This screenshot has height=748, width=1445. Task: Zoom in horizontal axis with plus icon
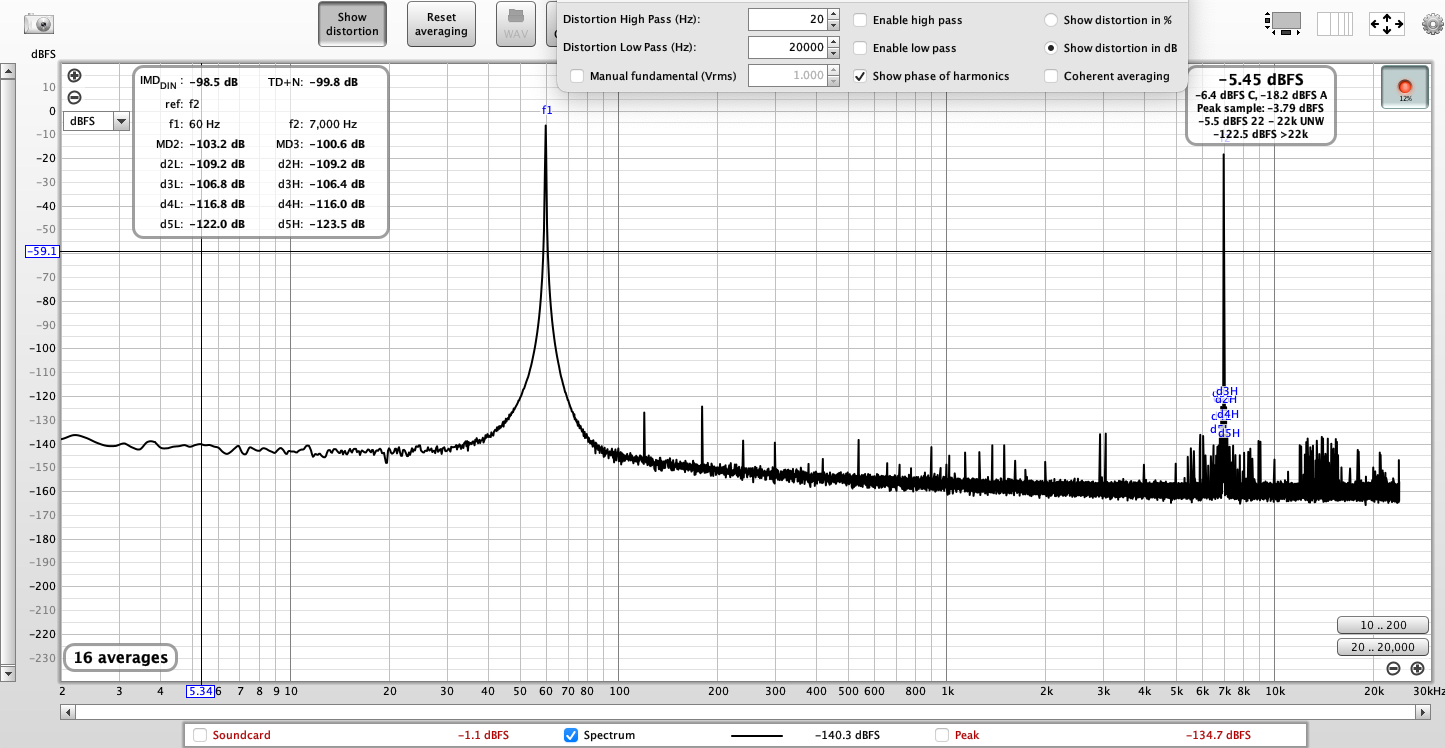1417,668
